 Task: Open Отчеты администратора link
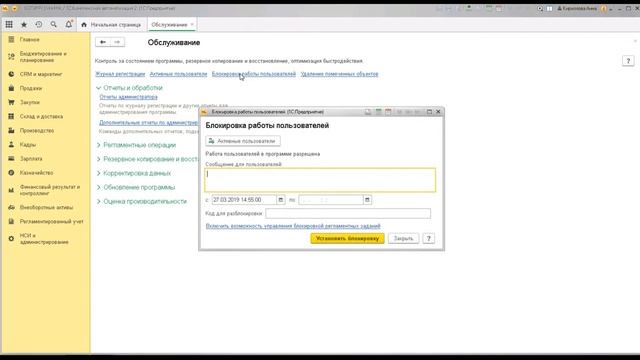tap(129, 97)
